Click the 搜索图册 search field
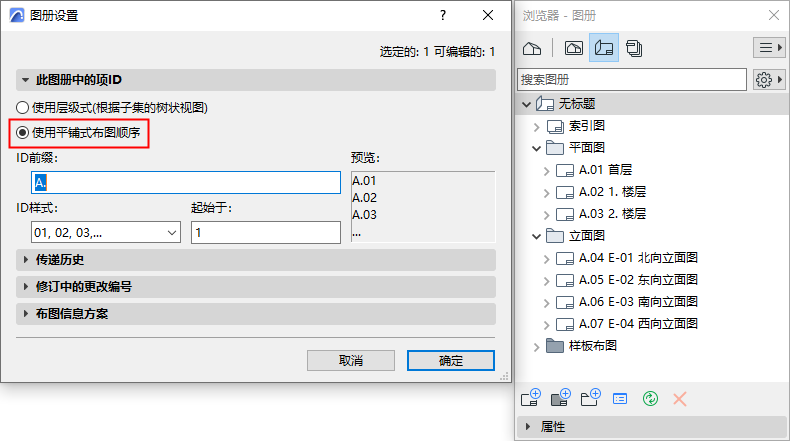Image resolution: width=790 pixels, height=441 pixels. point(632,80)
